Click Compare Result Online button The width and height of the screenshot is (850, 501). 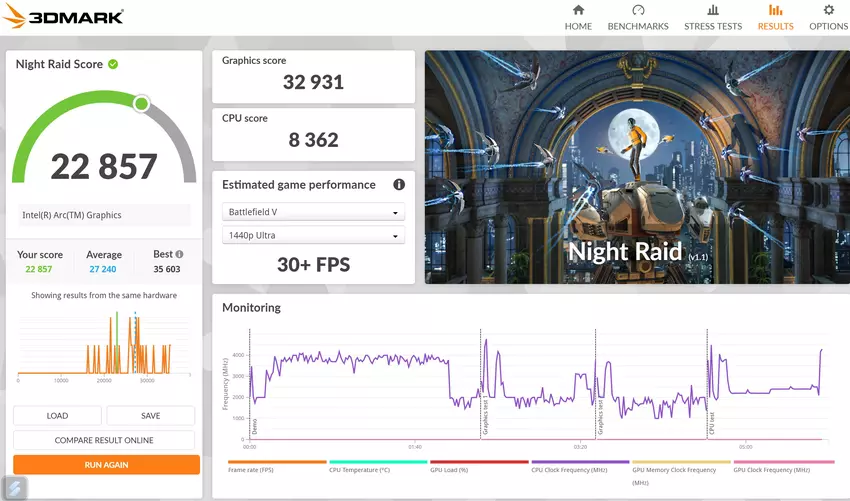click(x=104, y=440)
